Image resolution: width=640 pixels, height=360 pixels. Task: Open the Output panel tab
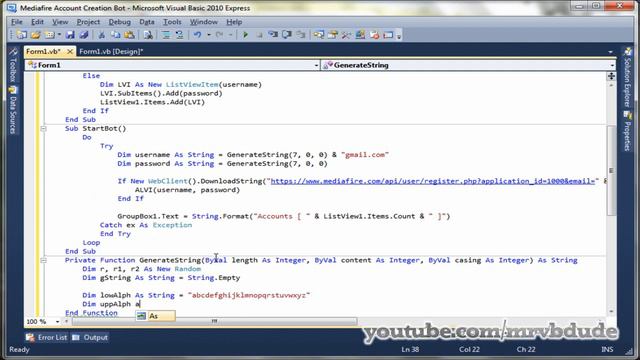(x=90, y=338)
